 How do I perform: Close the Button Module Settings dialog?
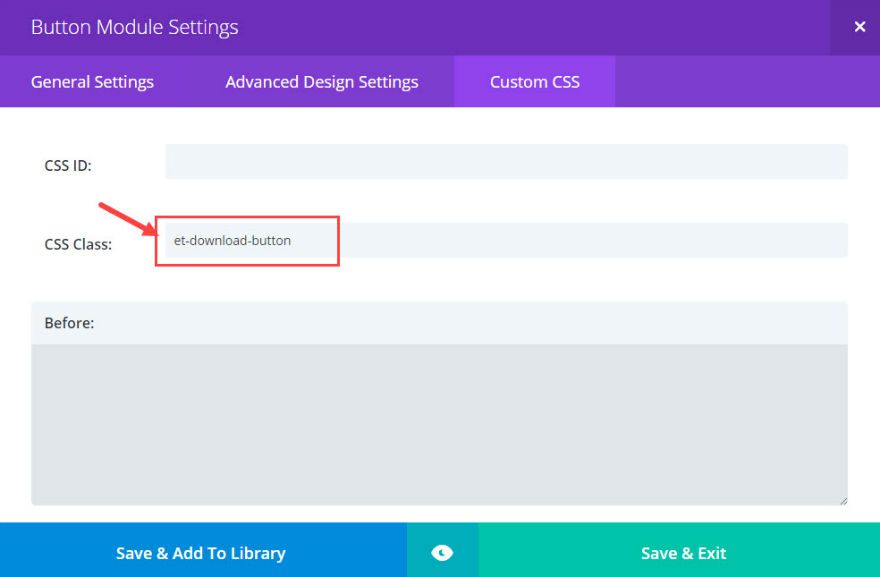click(x=859, y=27)
